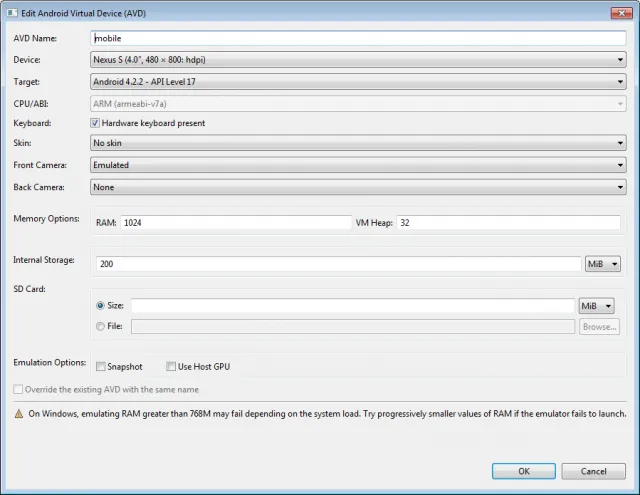This screenshot has height=495, width=640.
Task: Click the Windows RAM warning message text
Action: click(x=327, y=414)
